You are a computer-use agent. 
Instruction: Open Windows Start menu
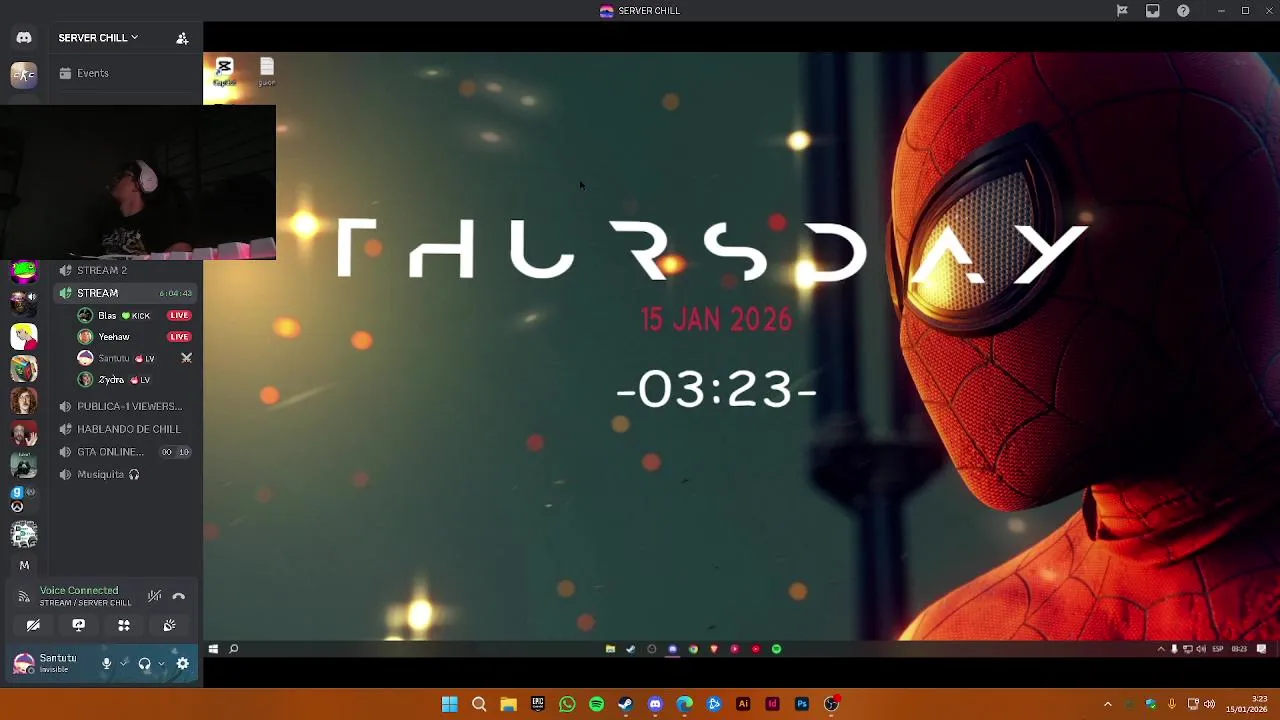(x=450, y=704)
